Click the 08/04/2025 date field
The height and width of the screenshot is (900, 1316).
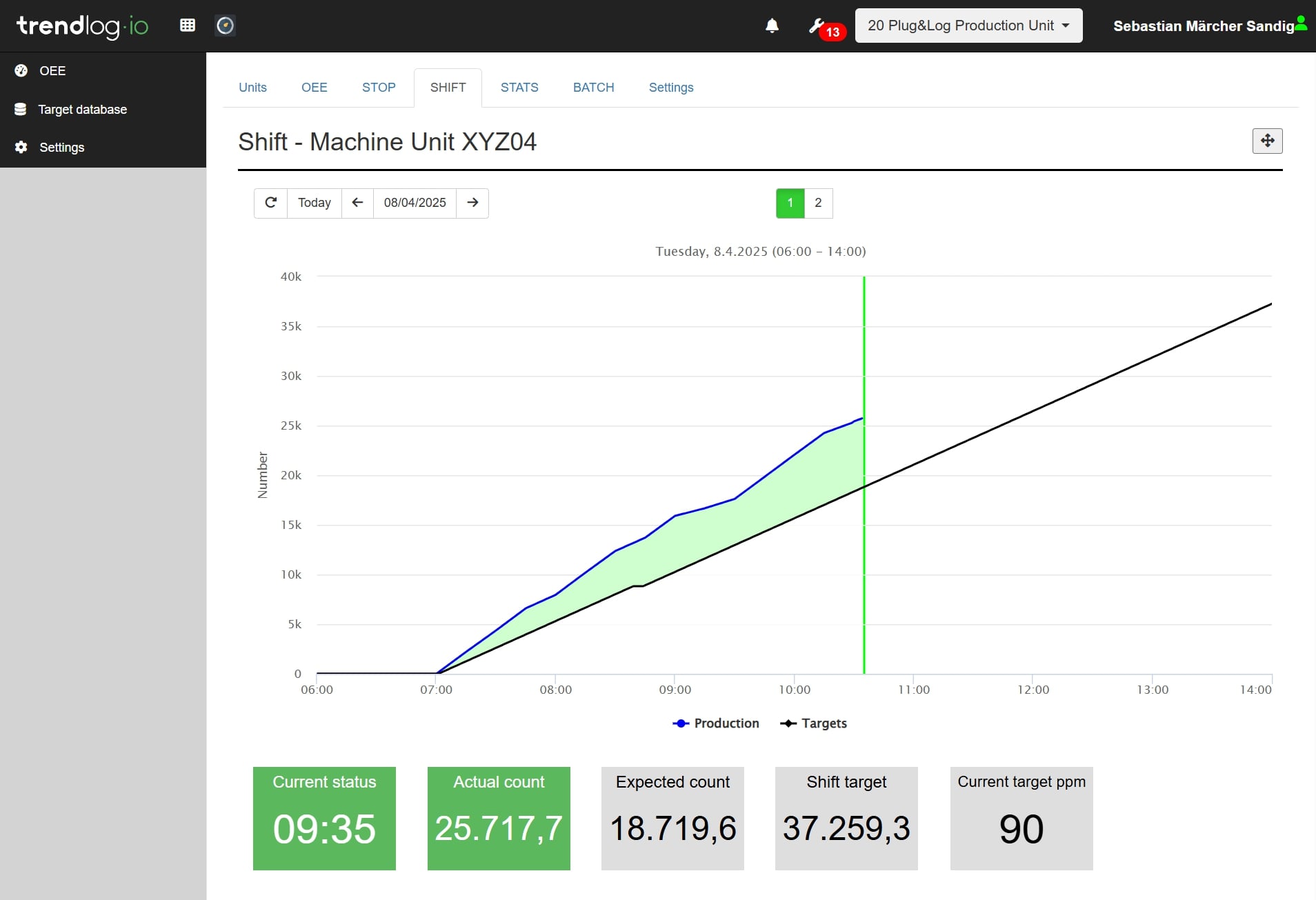tap(415, 203)
